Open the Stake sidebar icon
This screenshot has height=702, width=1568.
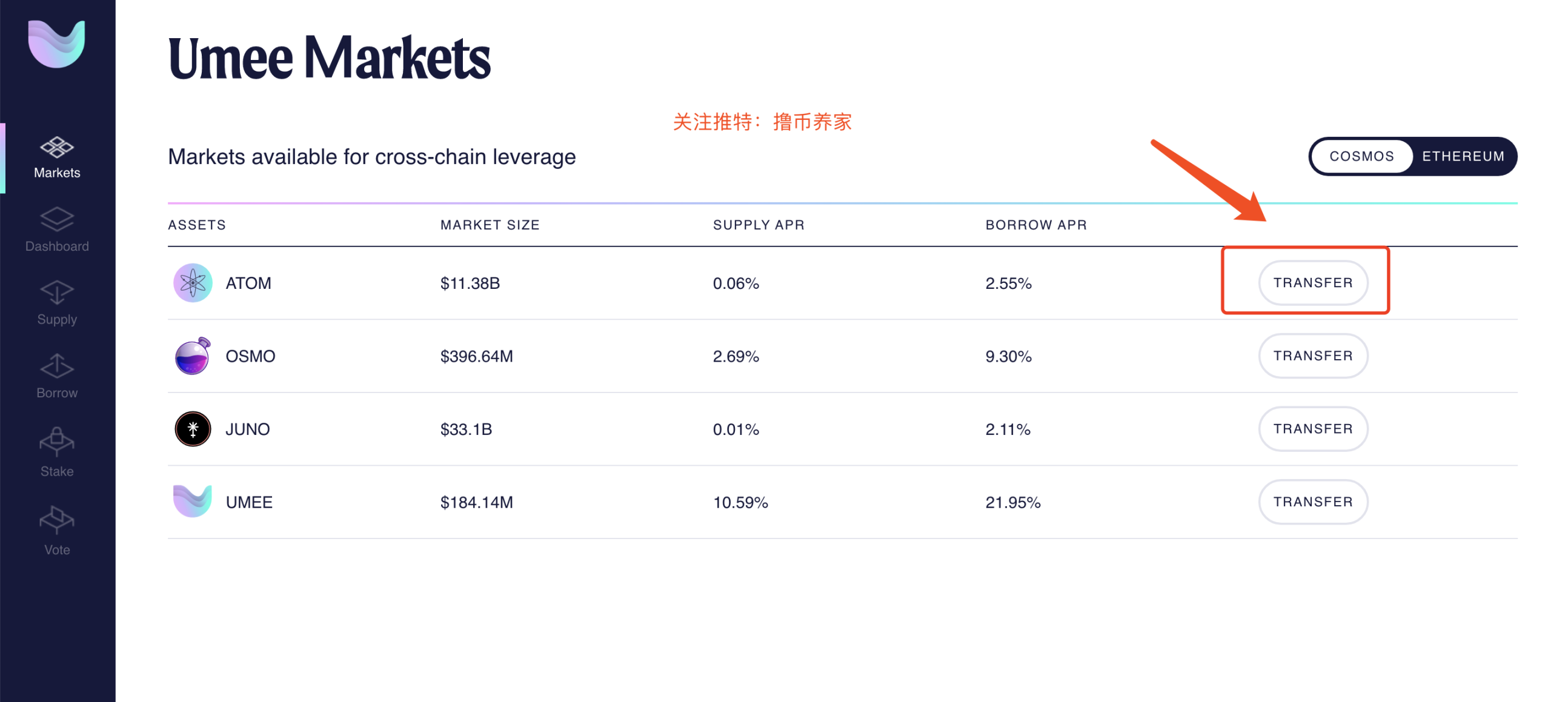pyautogui.click(x=56, y=442)
